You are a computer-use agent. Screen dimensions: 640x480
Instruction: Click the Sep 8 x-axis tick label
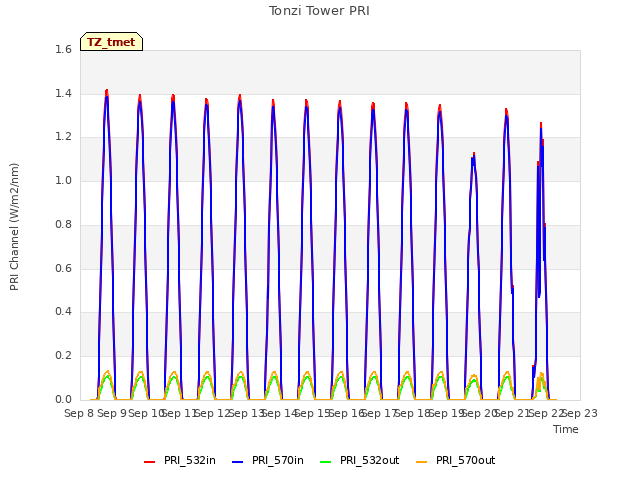[x=80, y=413]
